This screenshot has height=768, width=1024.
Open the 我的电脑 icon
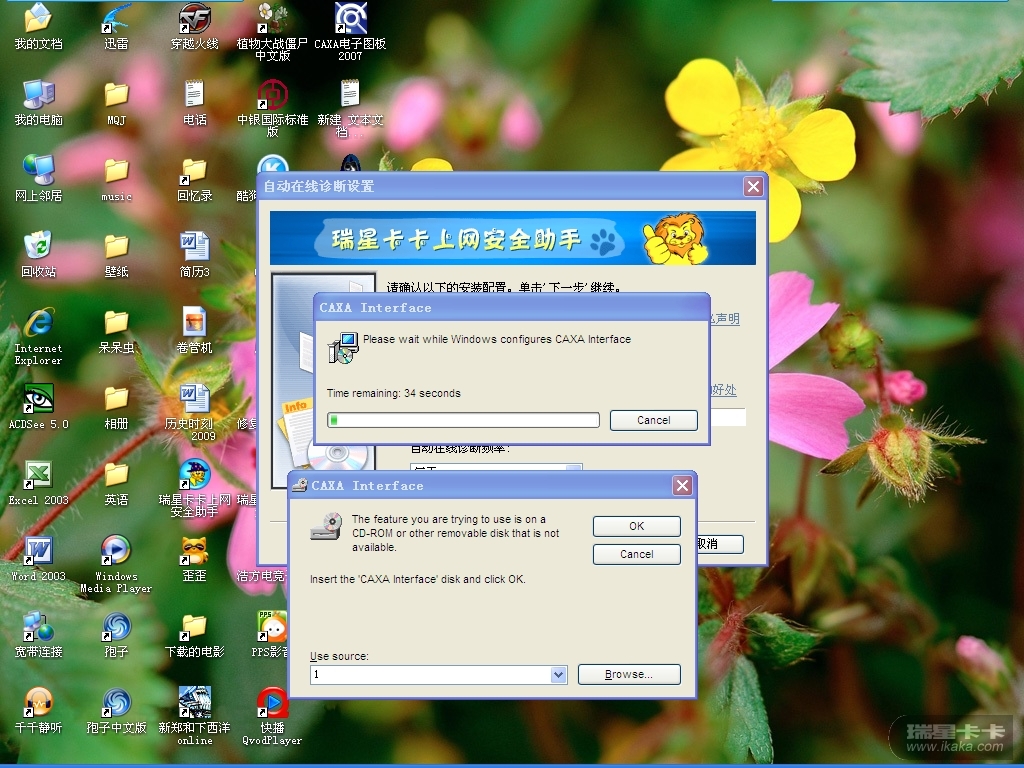[x=38, y=103]
